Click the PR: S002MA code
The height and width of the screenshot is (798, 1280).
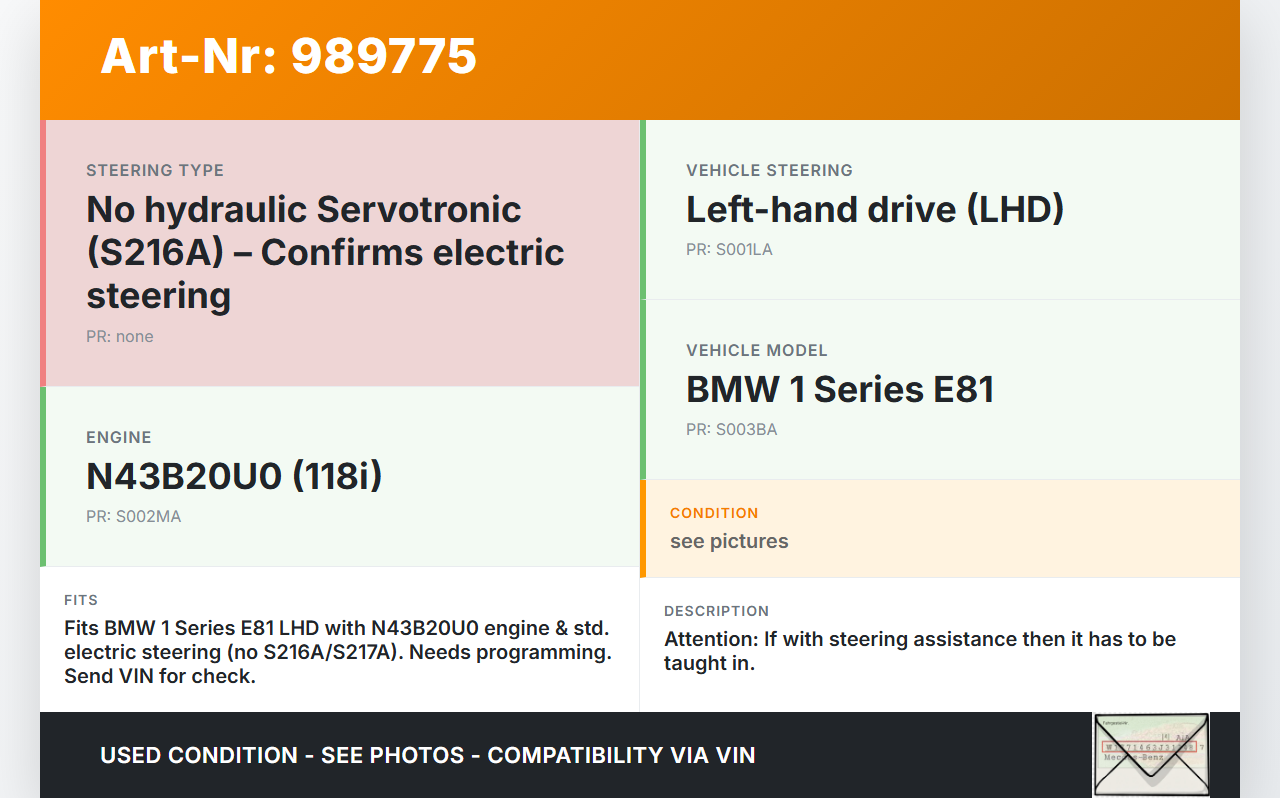click(133, 517)
